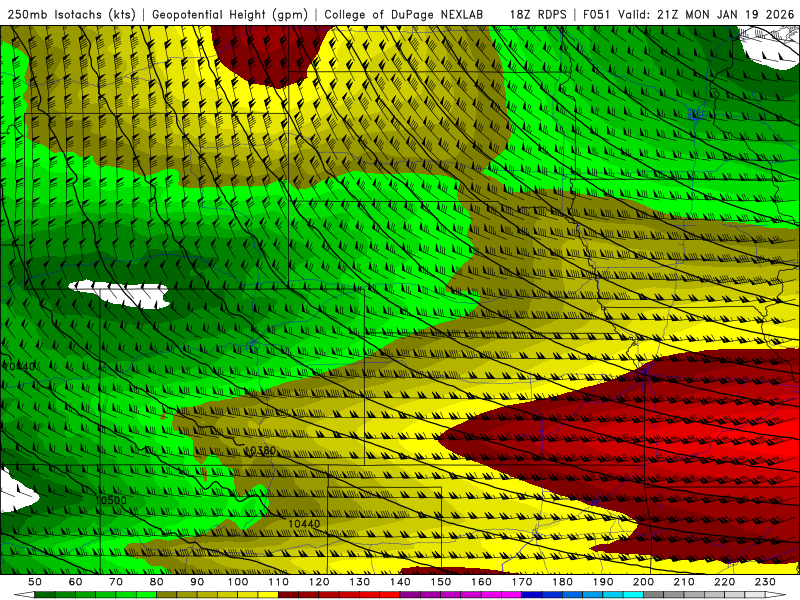Click the 'College of DuPage NEXLAB' label
Viewport: 800px width, 600px height.
[x=404, y=14]
